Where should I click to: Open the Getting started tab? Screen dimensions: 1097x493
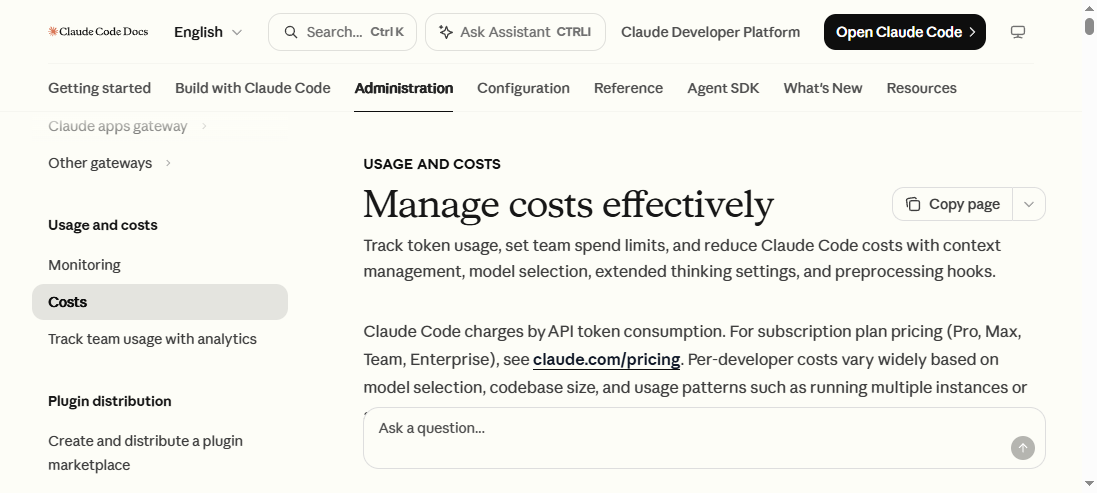click(x=99, y=88)
